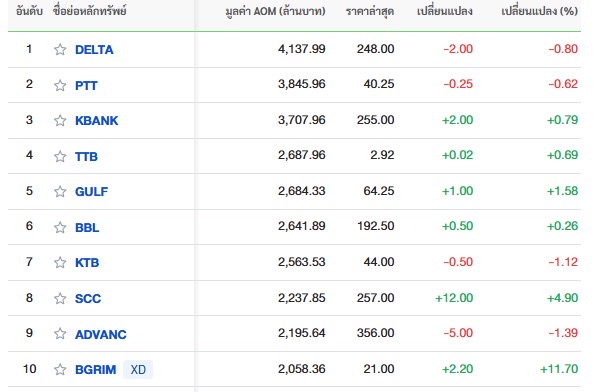The width and height of the screenshot is (601, 392).
Task: Sort by มูลค่า AOM (ล้านบาท) column header
Action: (275, 11)
